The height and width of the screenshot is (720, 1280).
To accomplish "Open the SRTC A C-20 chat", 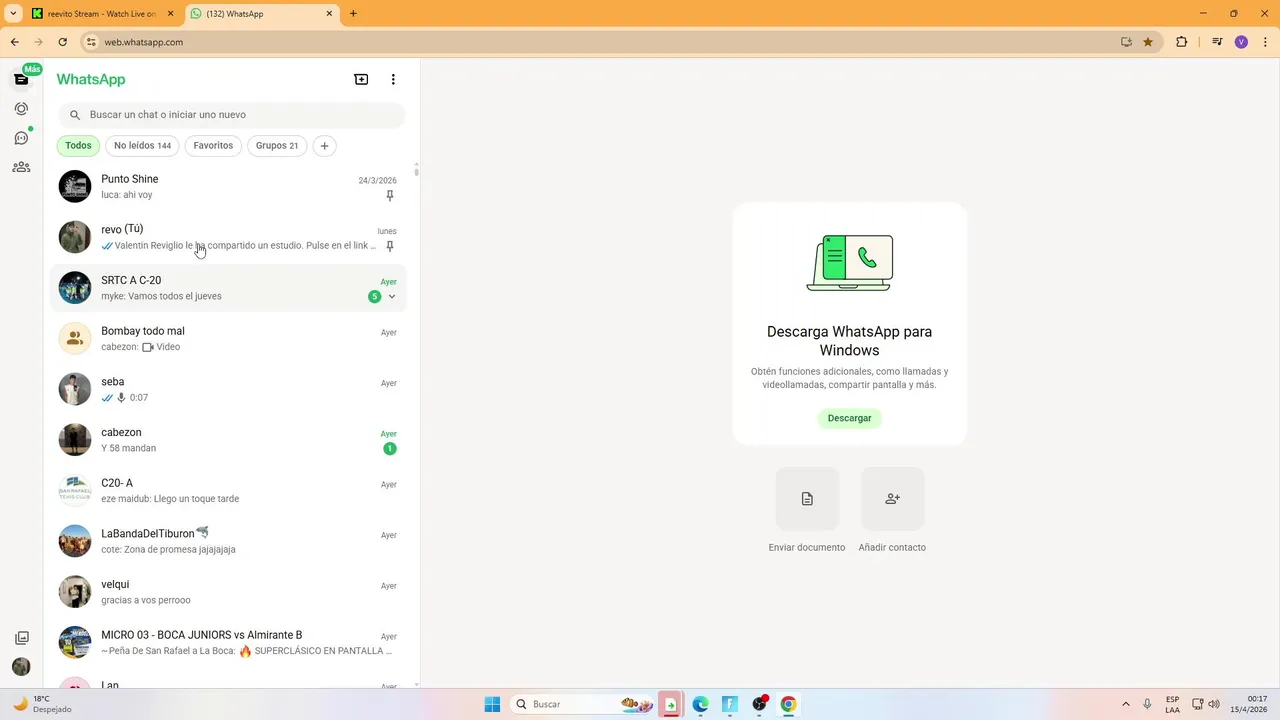I will 228,288.
